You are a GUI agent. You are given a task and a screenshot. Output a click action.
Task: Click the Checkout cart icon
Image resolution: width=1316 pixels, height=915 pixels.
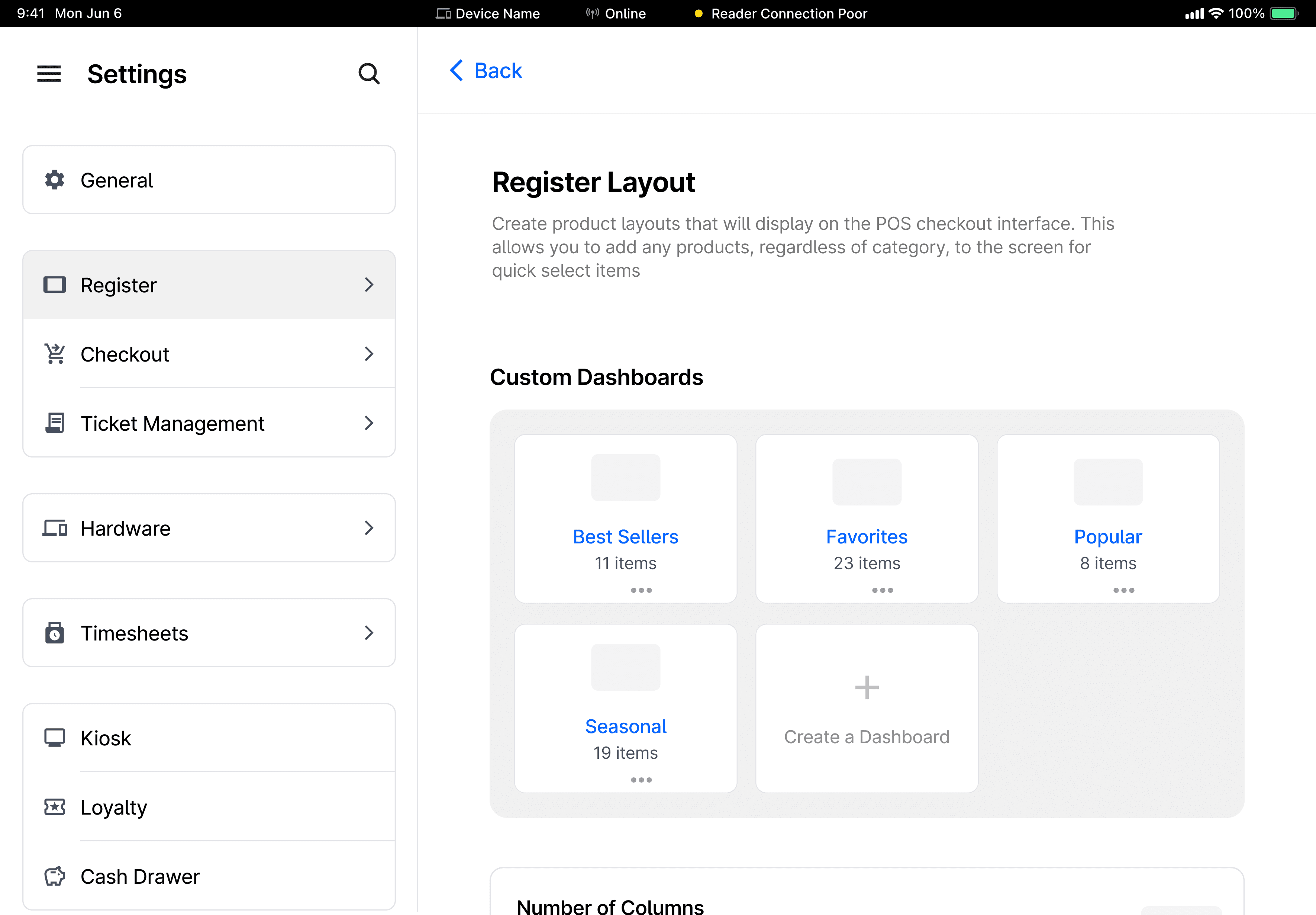54,354
